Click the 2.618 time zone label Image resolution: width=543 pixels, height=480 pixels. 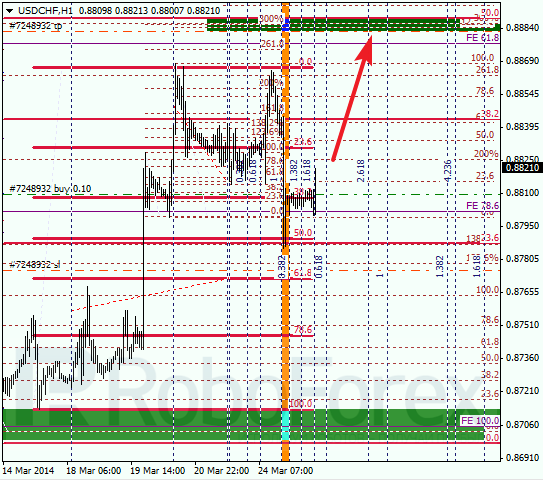pos(361,171)
